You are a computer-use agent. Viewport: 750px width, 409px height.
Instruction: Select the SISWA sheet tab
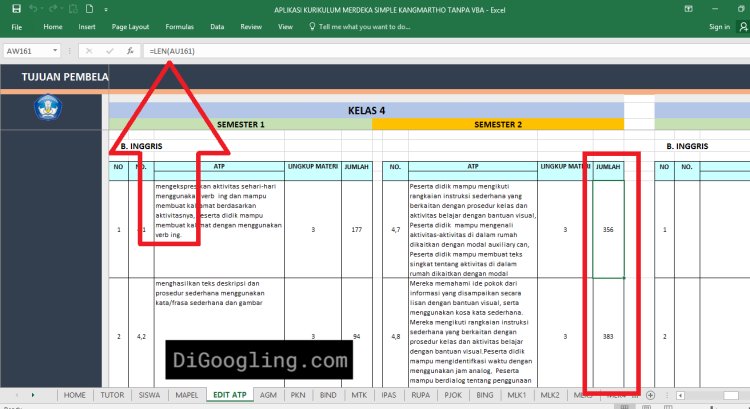point(149,395)
